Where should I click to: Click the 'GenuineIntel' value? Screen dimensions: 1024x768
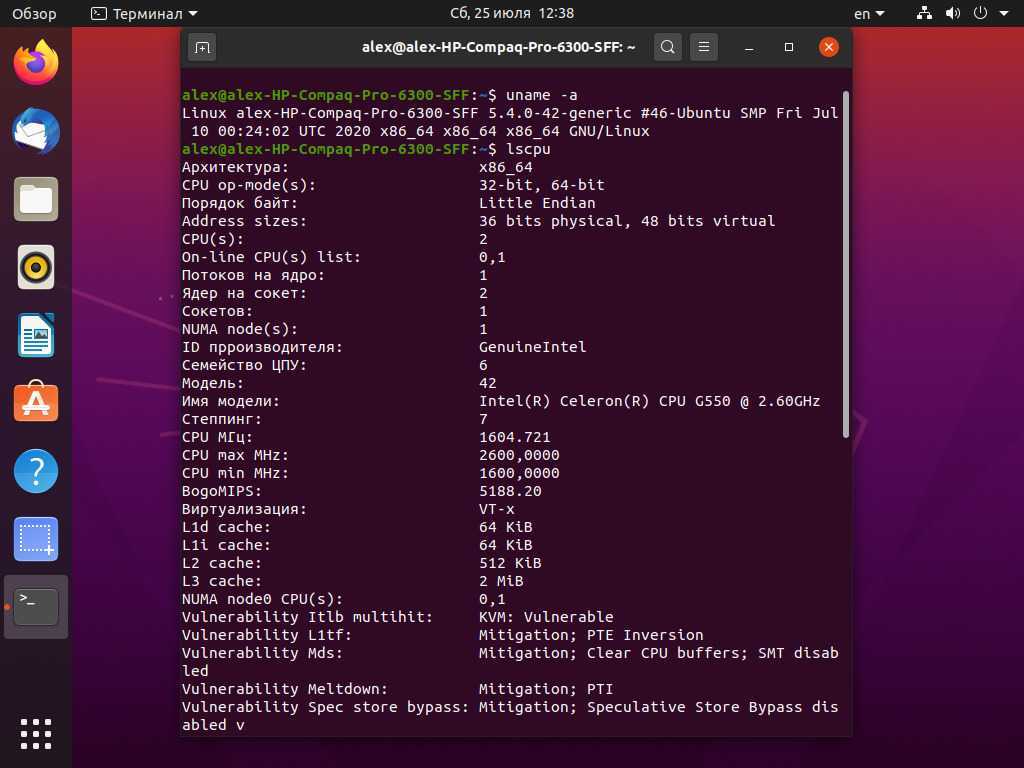click(532, 347)
